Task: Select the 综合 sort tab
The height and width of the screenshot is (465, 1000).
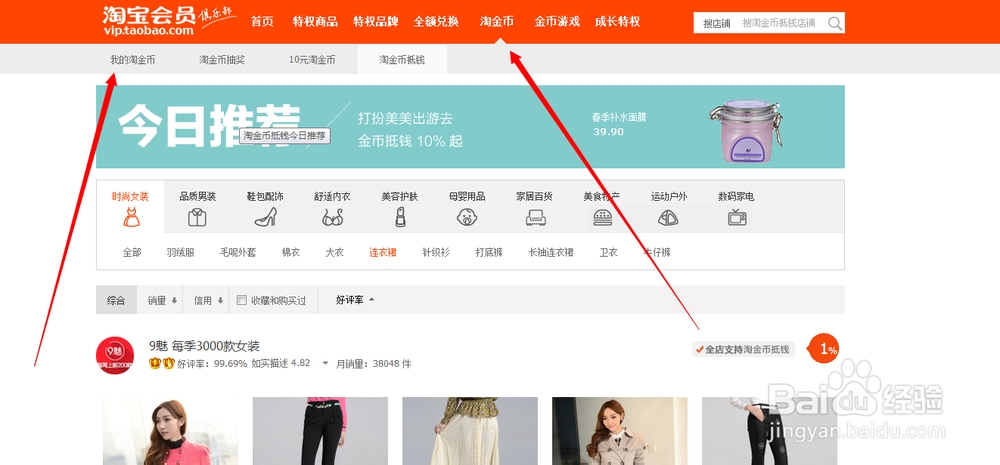Action: click(x=116, y=300)
